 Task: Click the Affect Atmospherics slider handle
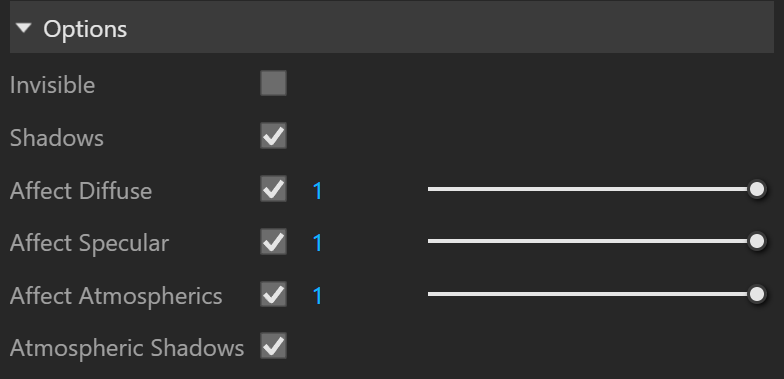coord(758,294)
